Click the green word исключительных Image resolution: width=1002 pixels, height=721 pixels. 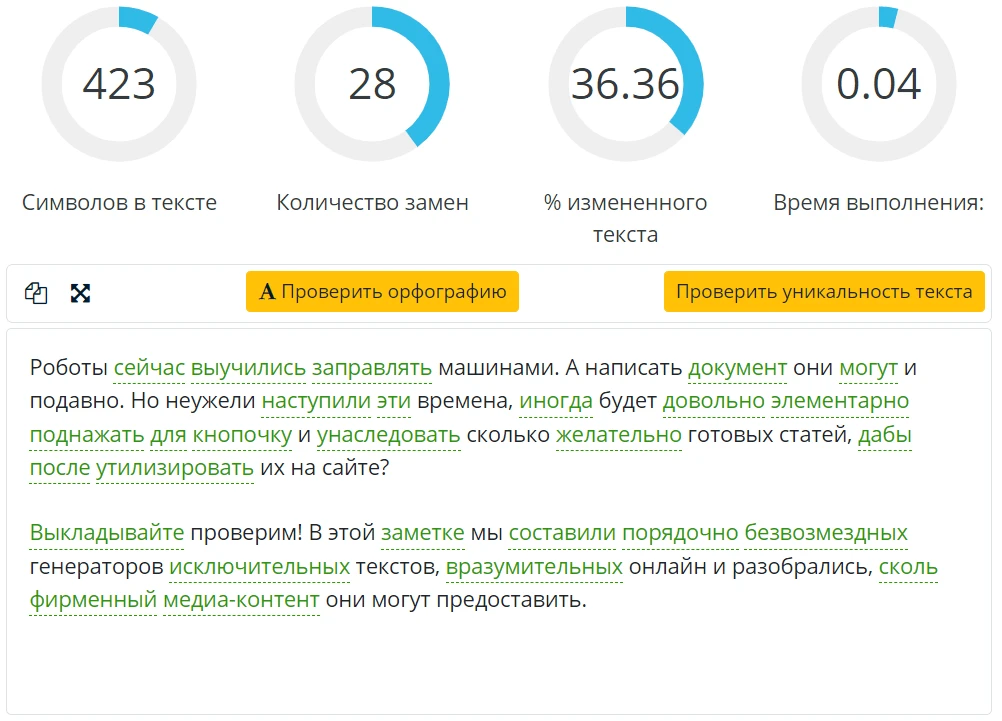[259, 566]
